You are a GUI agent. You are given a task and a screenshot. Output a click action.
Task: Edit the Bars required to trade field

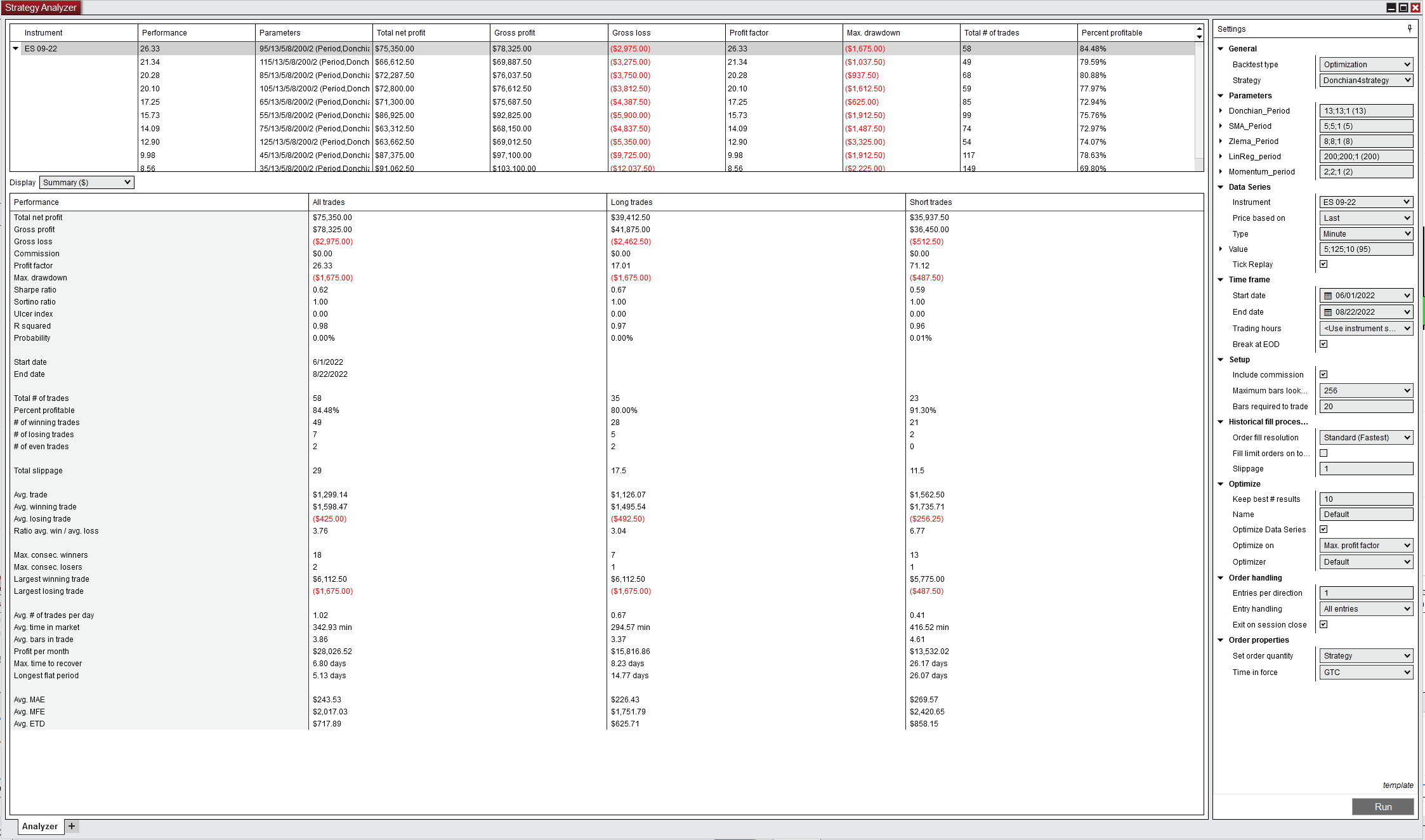coord(1366,406)
